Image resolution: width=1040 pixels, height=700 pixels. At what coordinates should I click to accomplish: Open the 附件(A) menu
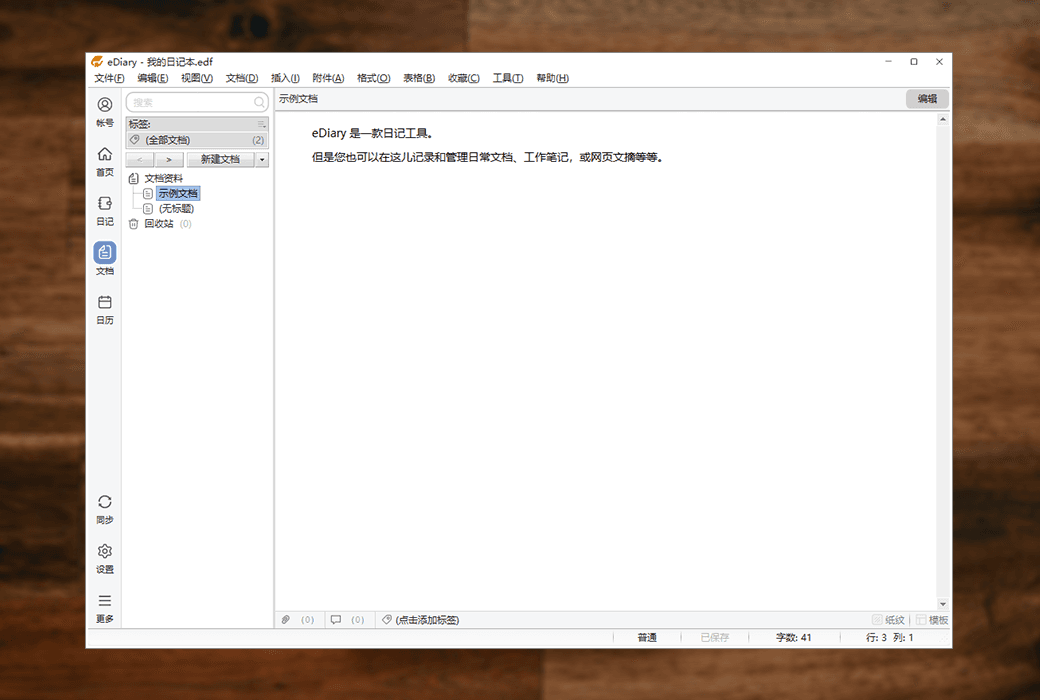[x=328, y=78]
